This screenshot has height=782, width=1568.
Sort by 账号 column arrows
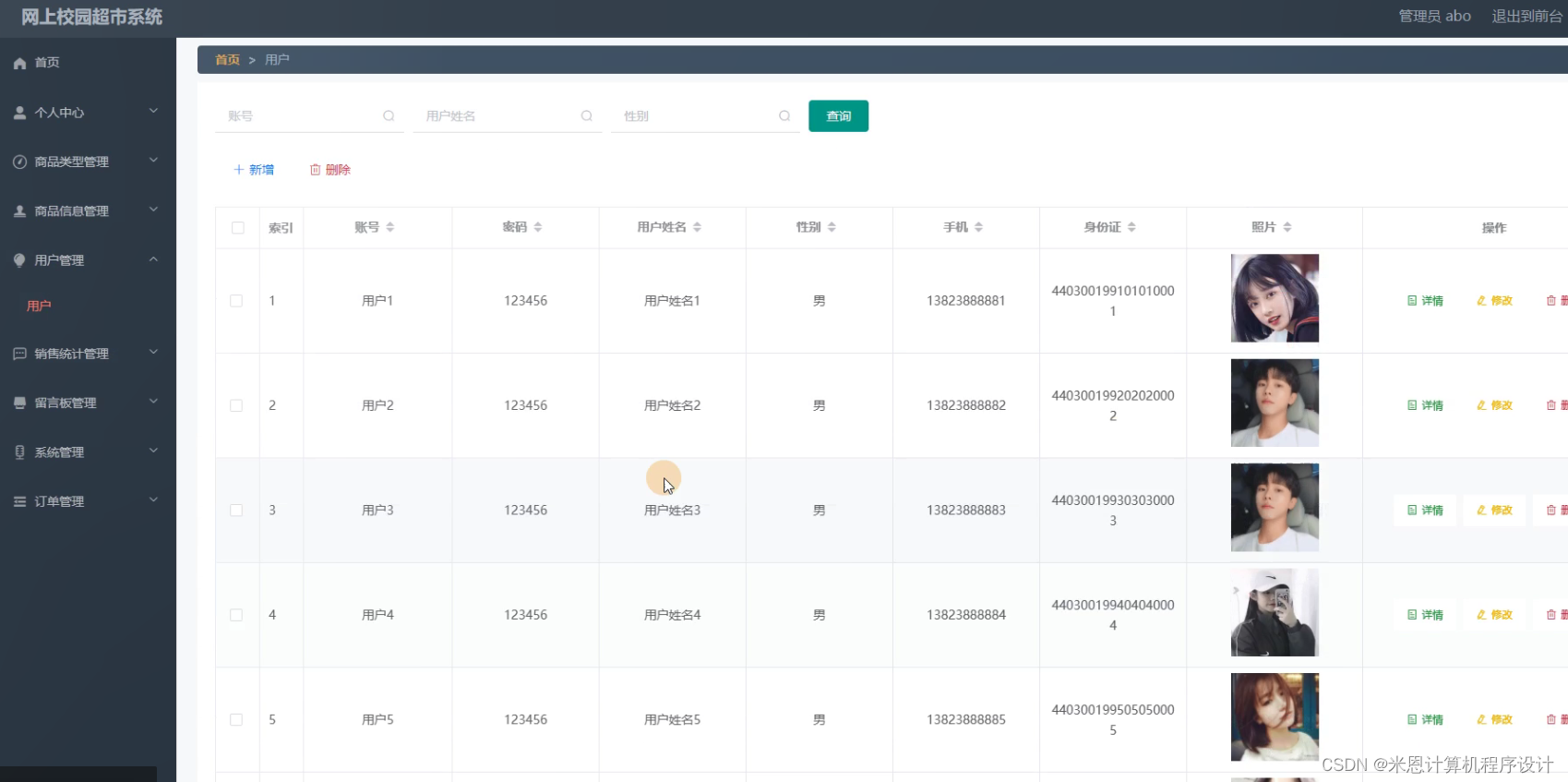pos(390,227)
